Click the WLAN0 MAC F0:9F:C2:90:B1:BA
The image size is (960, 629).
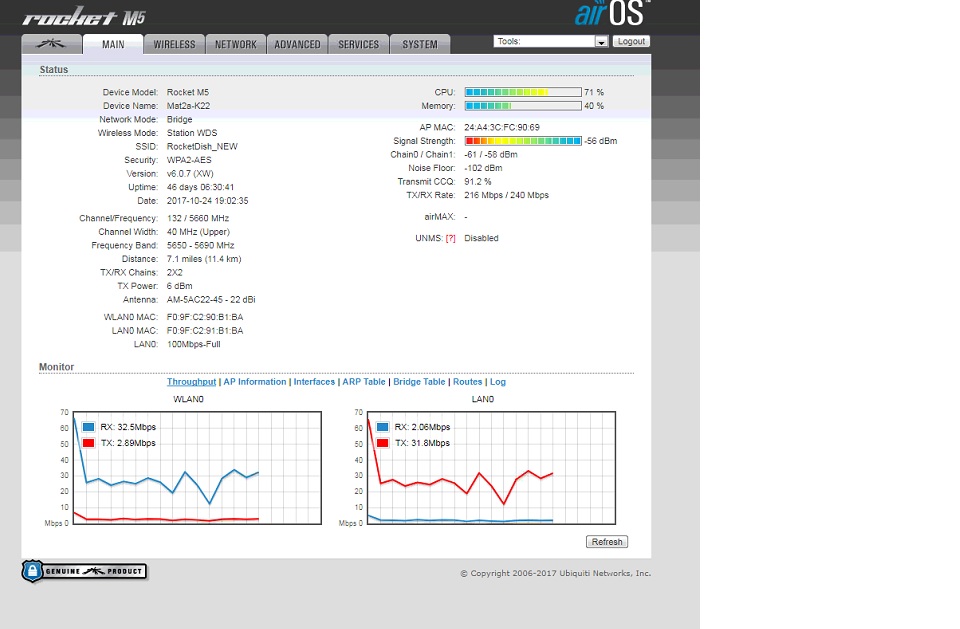205,317
